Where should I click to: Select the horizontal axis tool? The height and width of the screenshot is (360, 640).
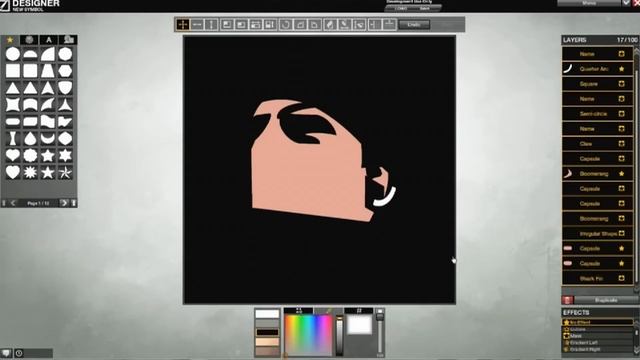click(x=197, y=24)
